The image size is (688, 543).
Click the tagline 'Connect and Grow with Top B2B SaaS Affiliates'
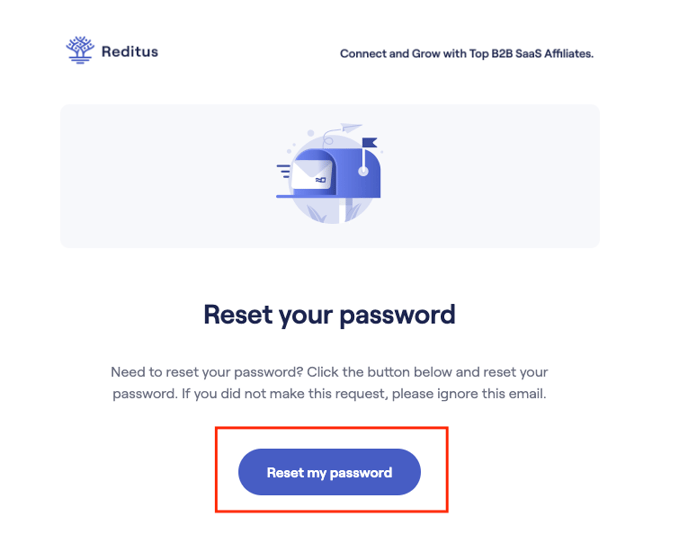point(466,54)
